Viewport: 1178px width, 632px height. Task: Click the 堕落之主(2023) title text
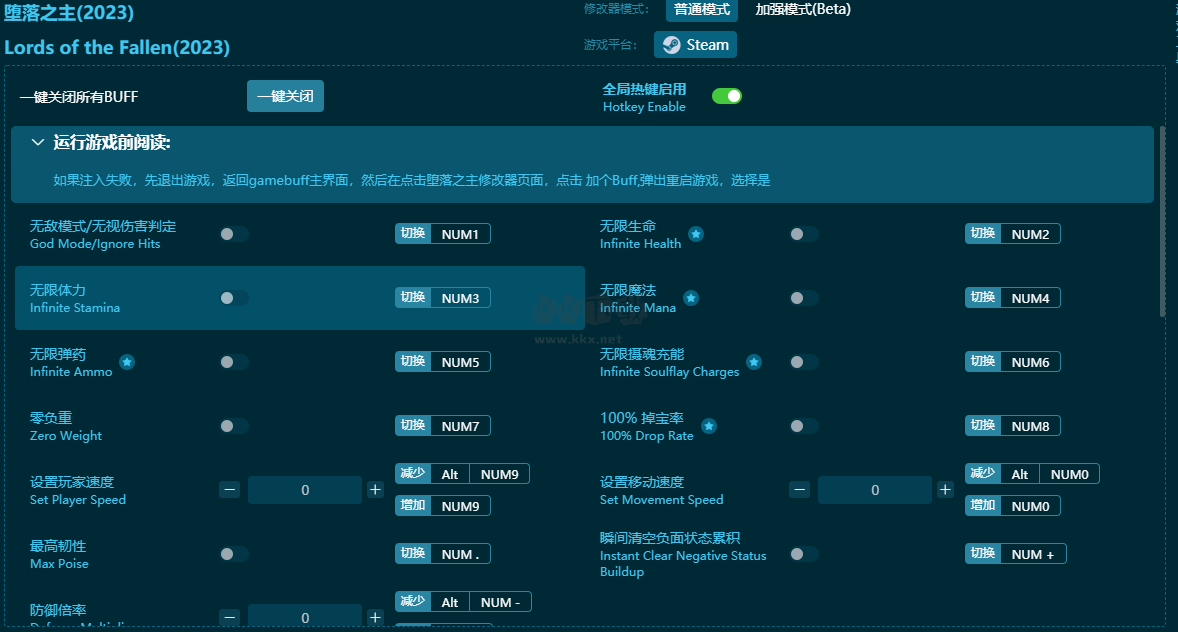point(69,13)
